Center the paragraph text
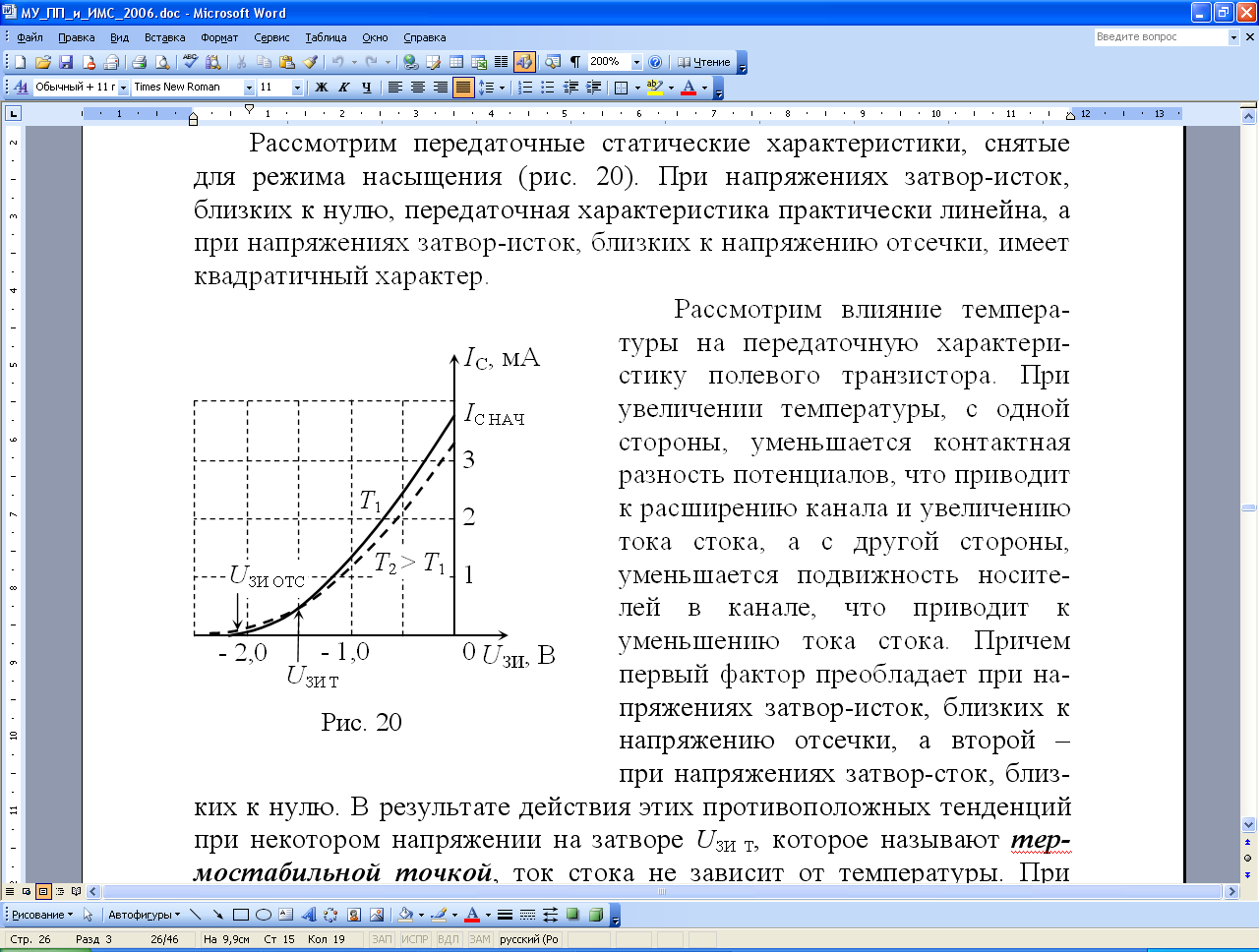 (x=417, y=88)
